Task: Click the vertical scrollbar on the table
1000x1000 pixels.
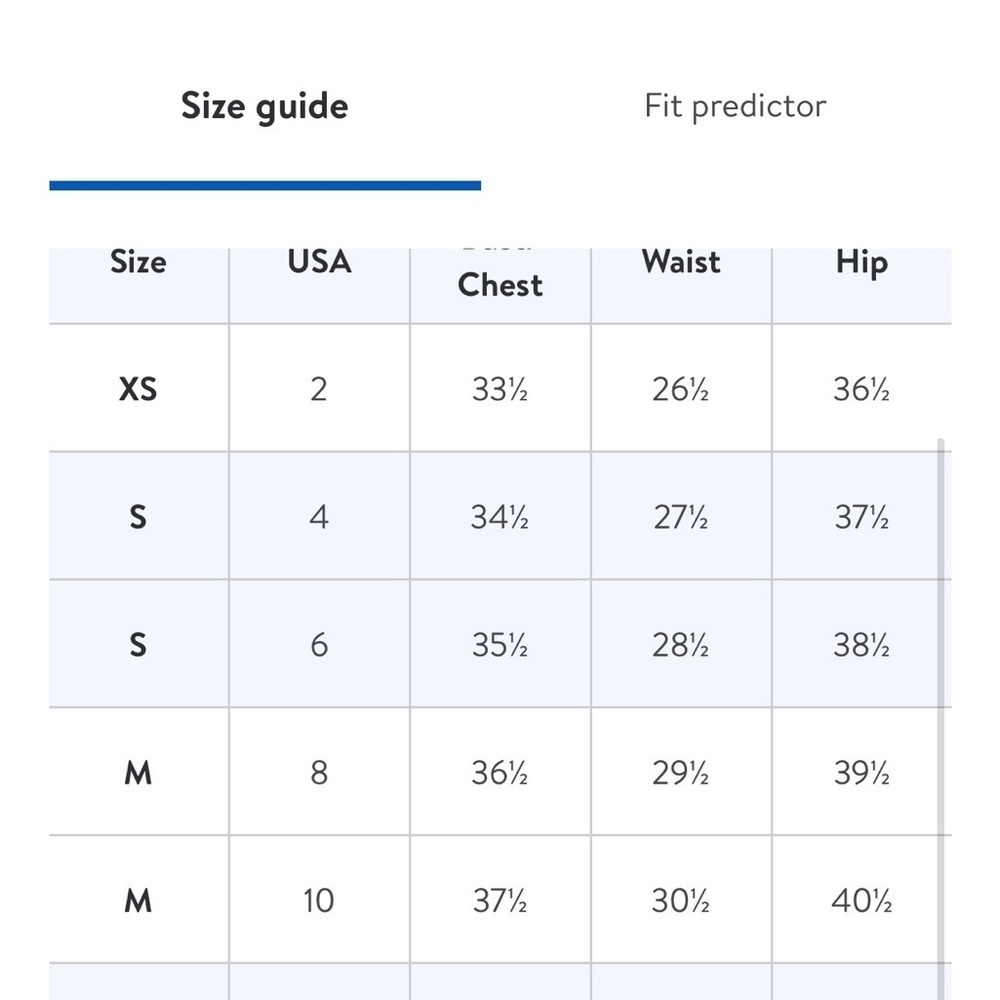Action: [940, 719]
